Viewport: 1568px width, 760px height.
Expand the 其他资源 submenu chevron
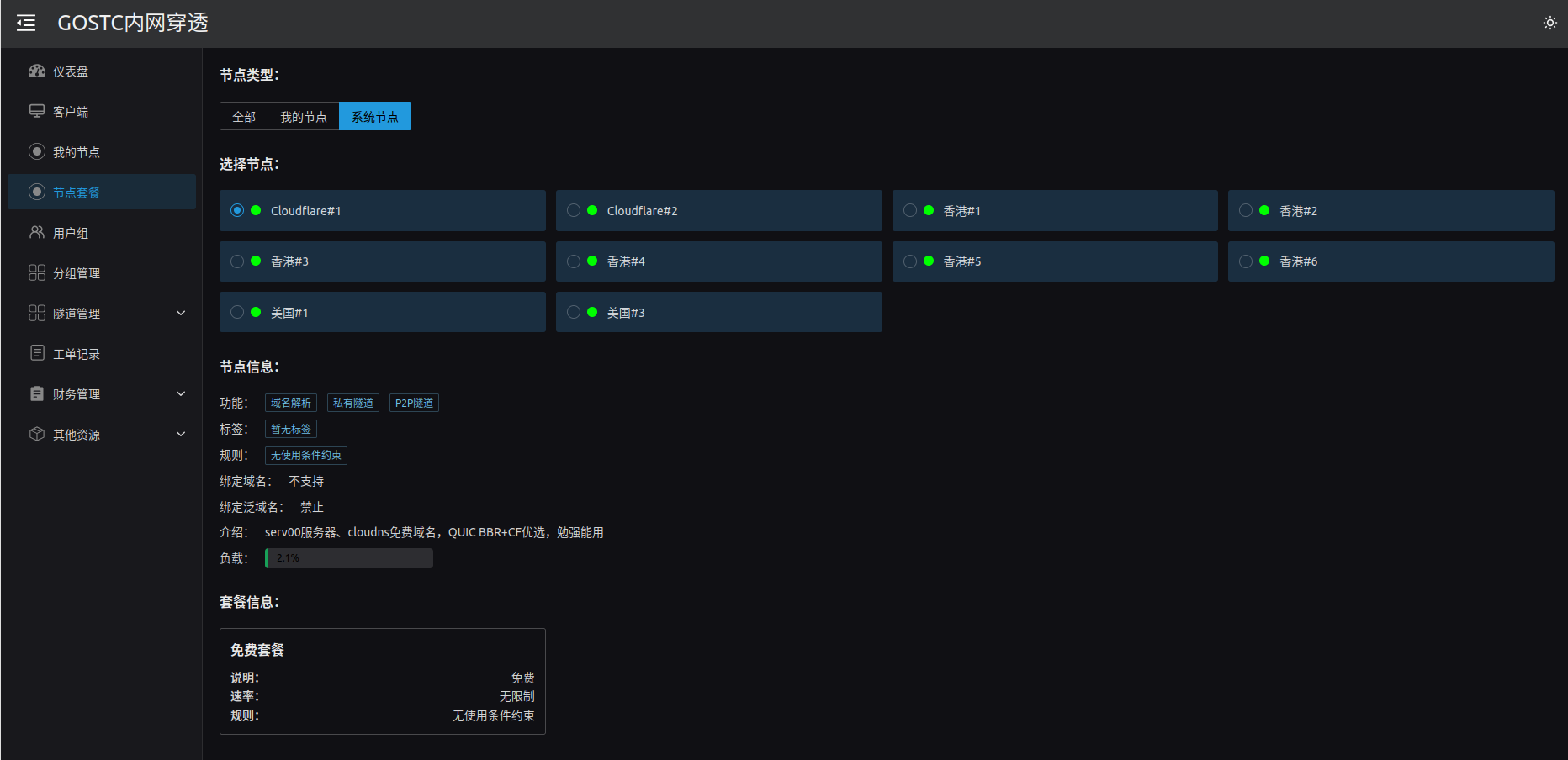coord(181,435)
